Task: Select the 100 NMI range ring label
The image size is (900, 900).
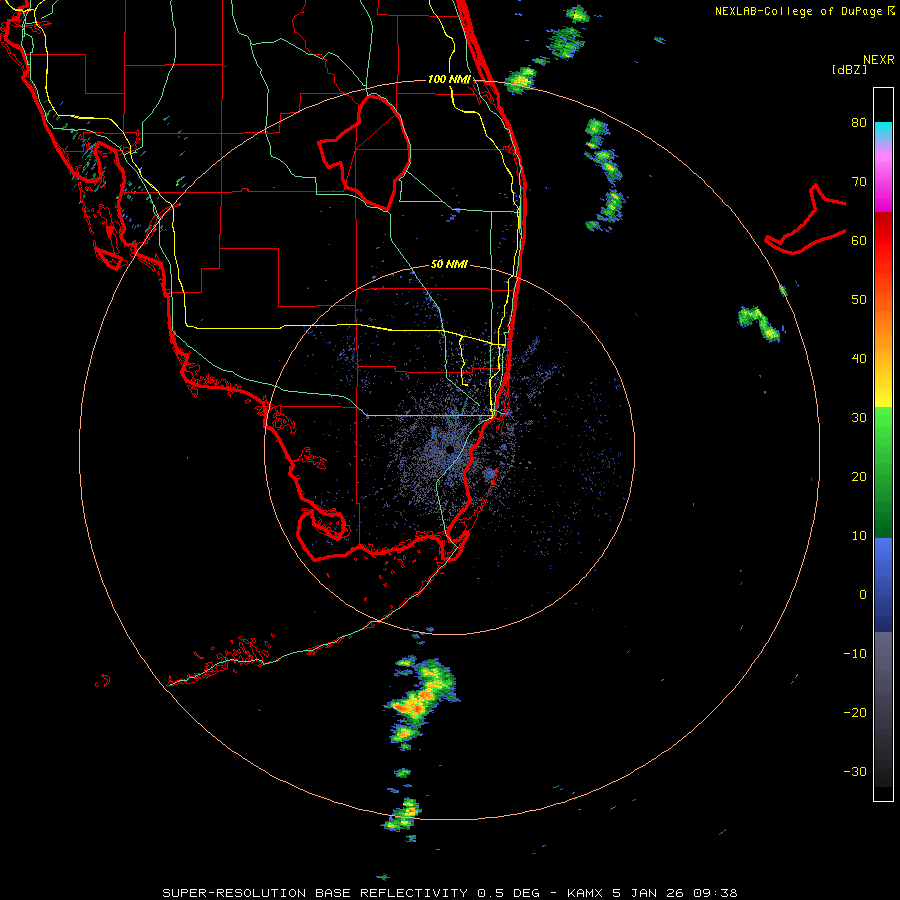Action: (449, 79)
